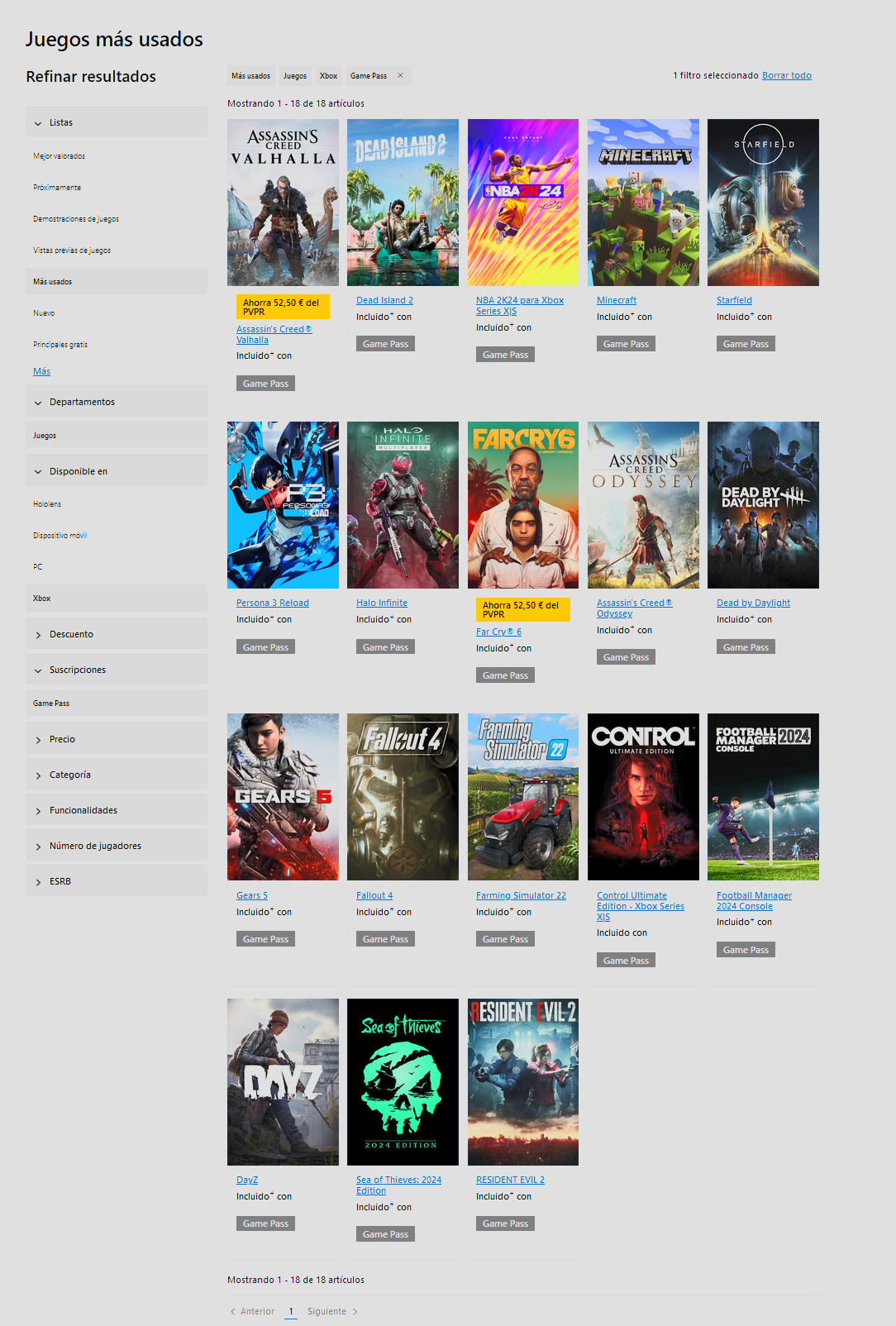Open Football Manager 2024 cover art
Image resolution: width=896 pixels, height=1326 pixels.
point(763,797)
